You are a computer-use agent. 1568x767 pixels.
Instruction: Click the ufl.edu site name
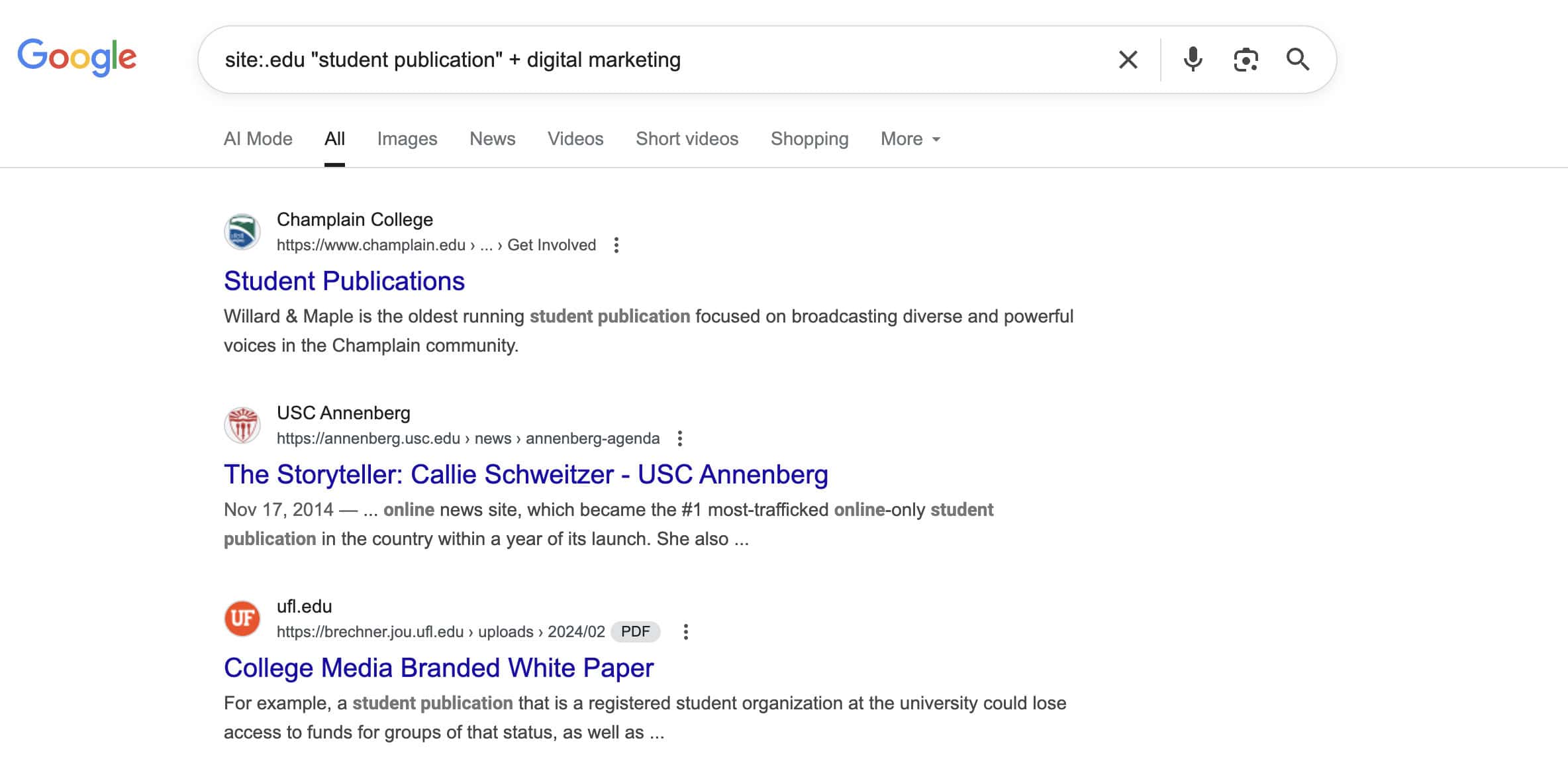tap(305, 606)
